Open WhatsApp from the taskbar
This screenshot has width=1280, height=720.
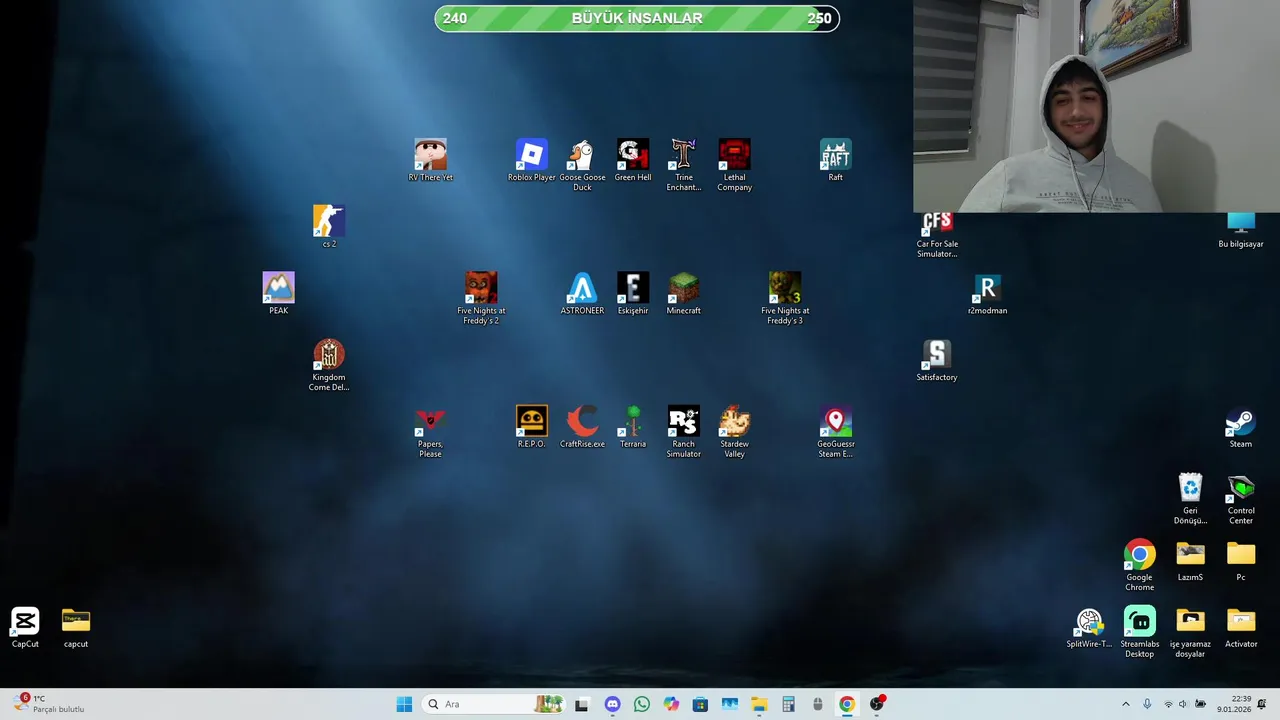coord(641,704)
